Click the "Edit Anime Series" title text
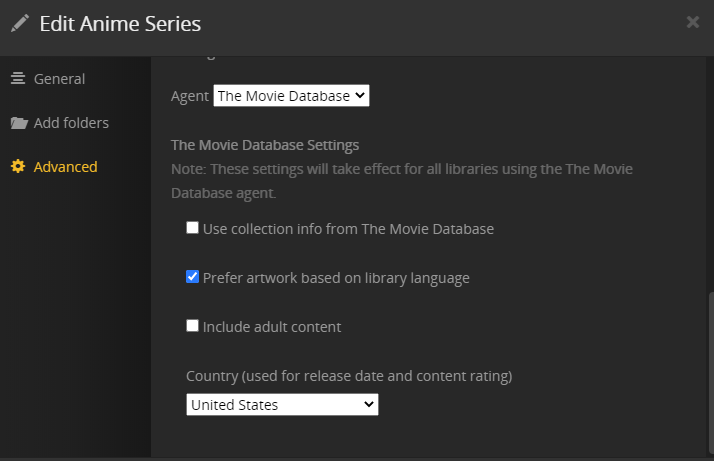This screenshot has height=461, width=714. [120, 24]
